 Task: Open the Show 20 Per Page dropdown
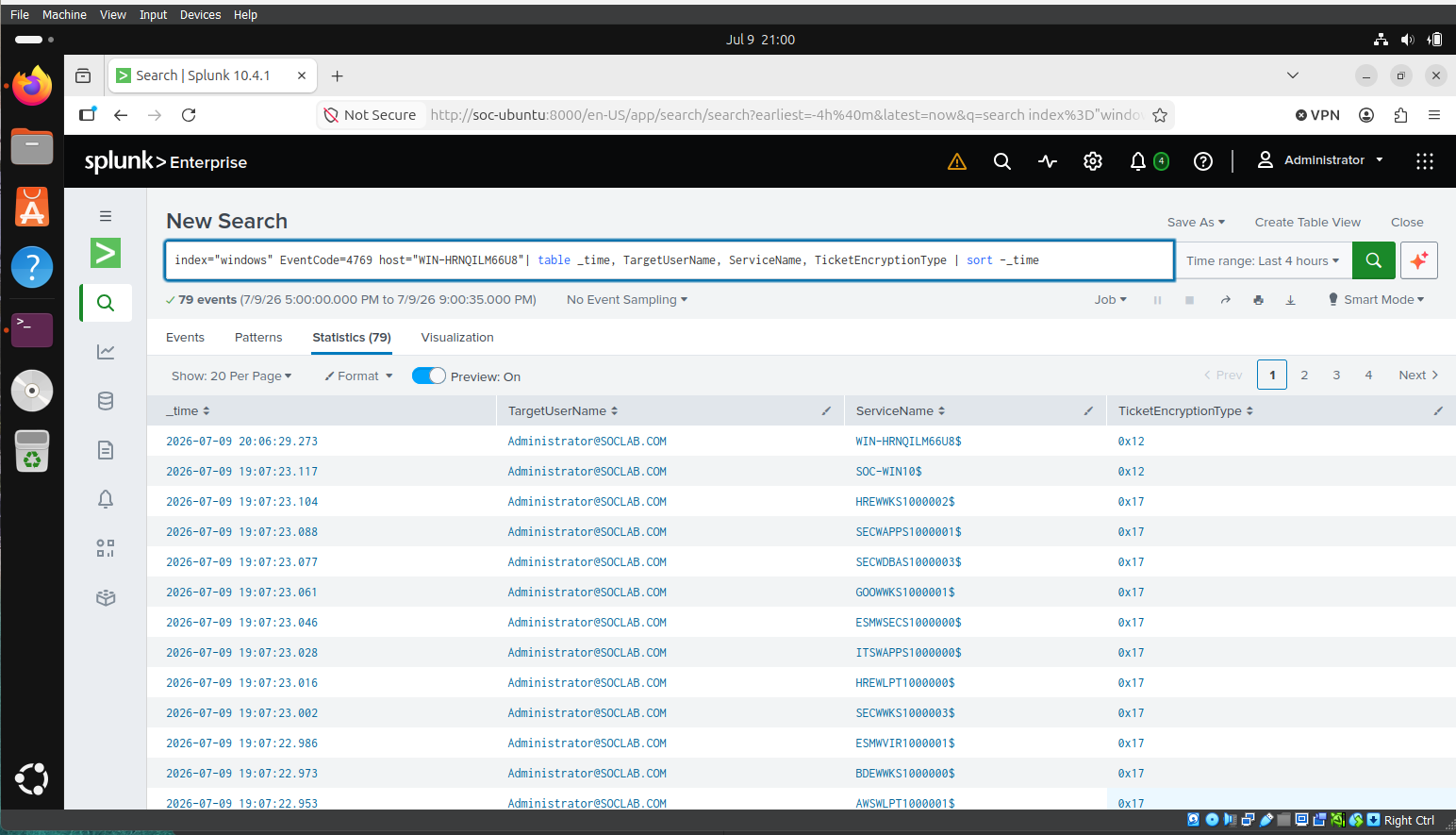(231, 376)
